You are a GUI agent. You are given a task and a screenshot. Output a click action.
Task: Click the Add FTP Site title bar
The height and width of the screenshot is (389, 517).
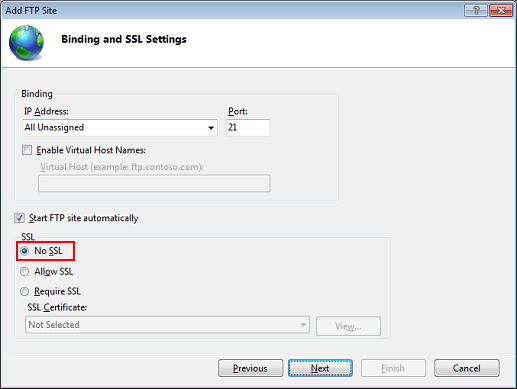click(233, 11)
